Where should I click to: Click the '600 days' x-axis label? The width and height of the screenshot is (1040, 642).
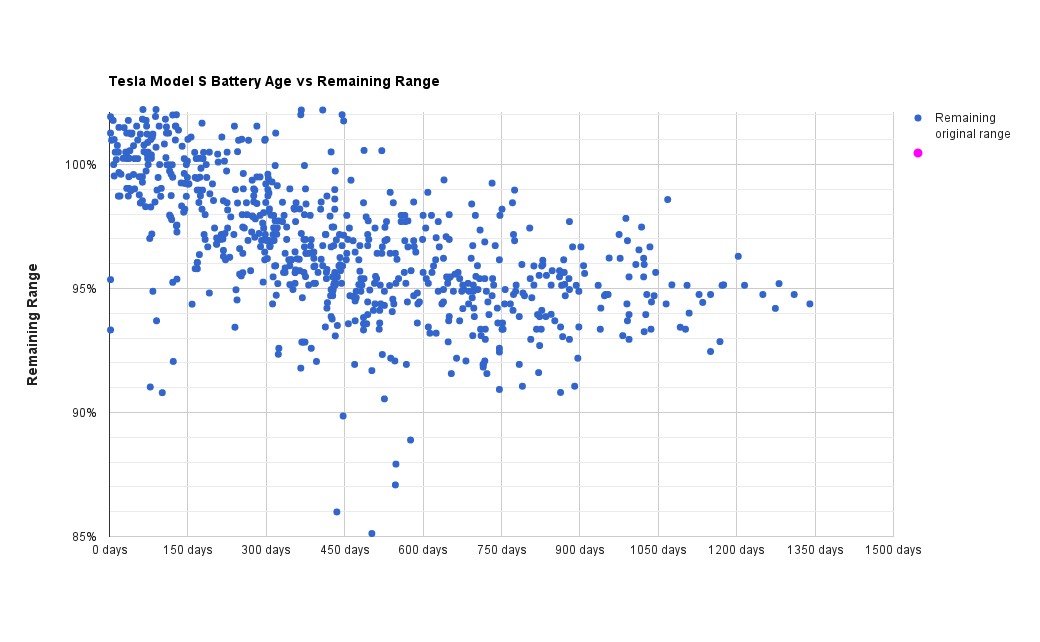pyautogui.click(x=422, y=550)
